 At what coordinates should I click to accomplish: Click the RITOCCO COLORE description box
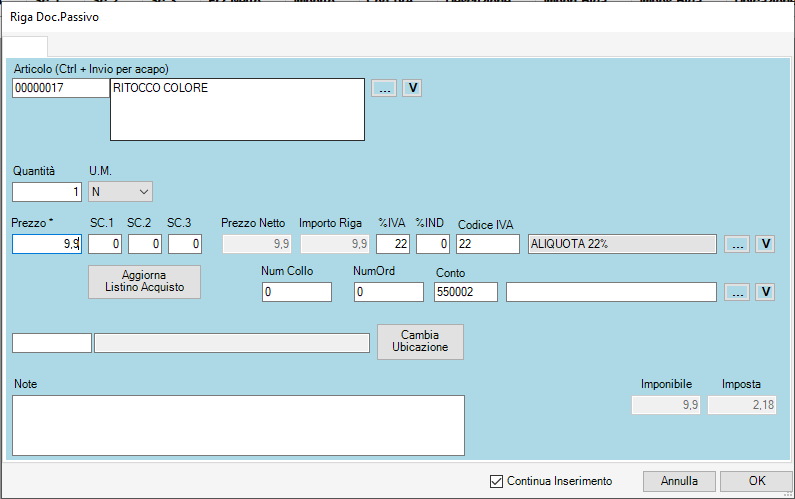pyautogui.click(x=237, y=108)
